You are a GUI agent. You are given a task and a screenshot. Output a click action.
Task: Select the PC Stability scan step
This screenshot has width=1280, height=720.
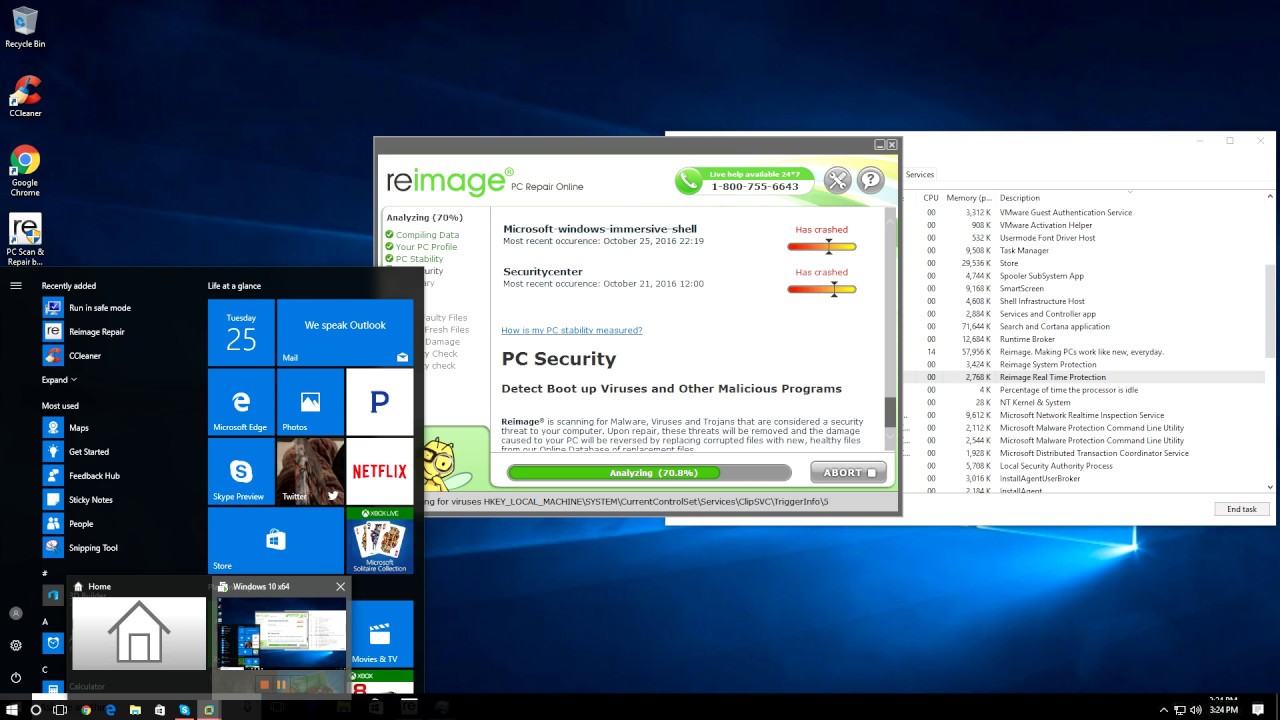(x=414, y=259)
